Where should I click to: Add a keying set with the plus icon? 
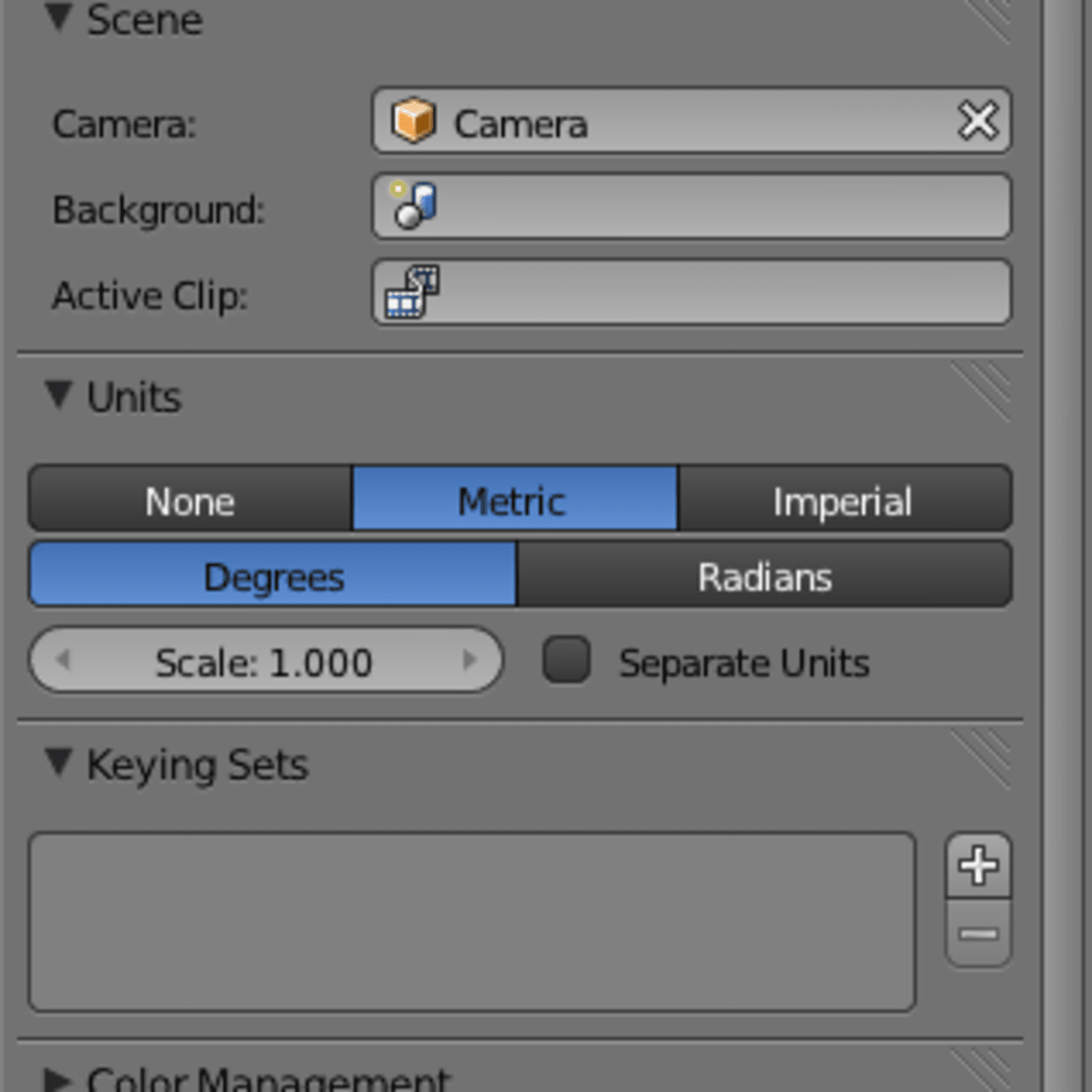(978, 865)
